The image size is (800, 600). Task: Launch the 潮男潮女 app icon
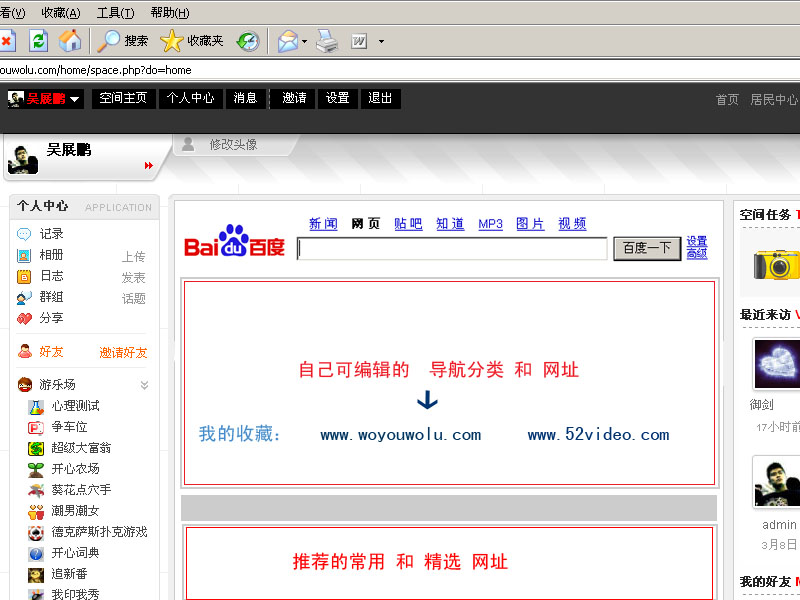point(36,511)
